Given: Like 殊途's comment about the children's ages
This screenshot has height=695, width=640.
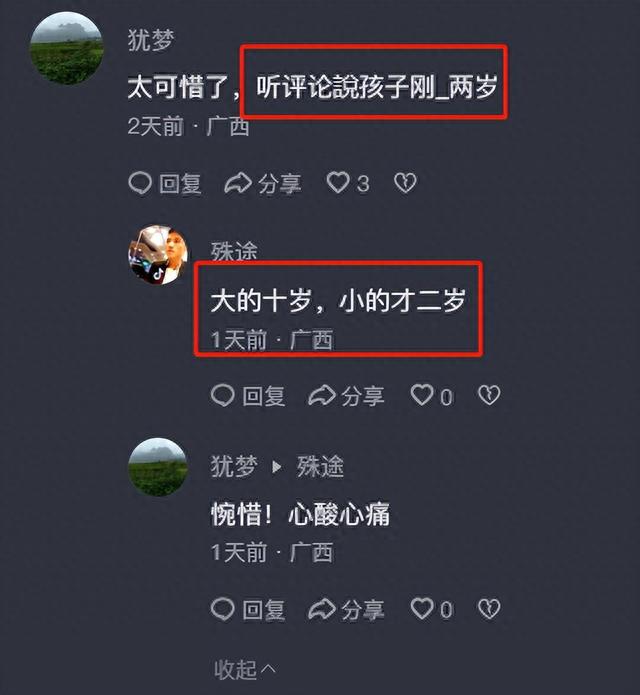Looking at the screenshot, I should tap(421, 395).
